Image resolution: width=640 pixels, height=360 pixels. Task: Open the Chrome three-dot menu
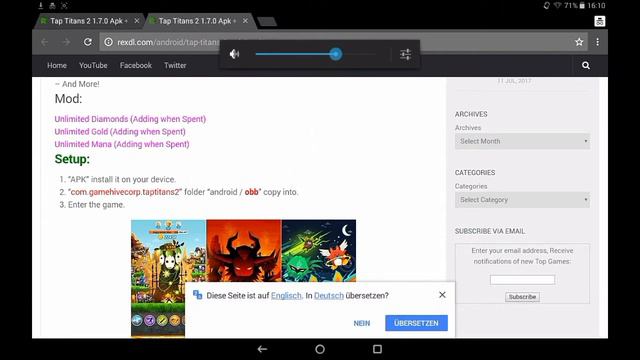[598, 42]
